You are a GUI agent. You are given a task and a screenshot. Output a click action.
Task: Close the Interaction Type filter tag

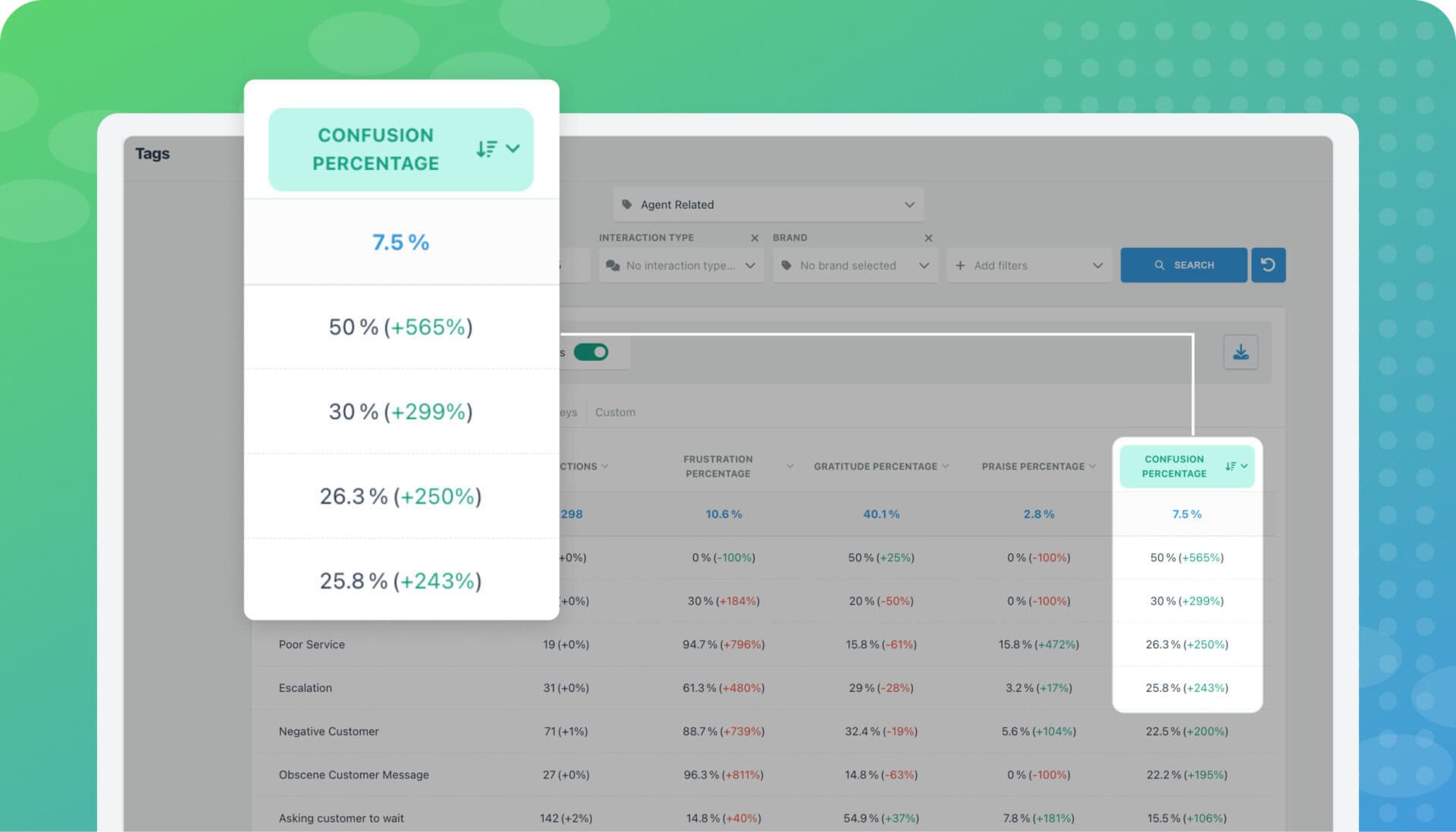(x=754, y=237)
